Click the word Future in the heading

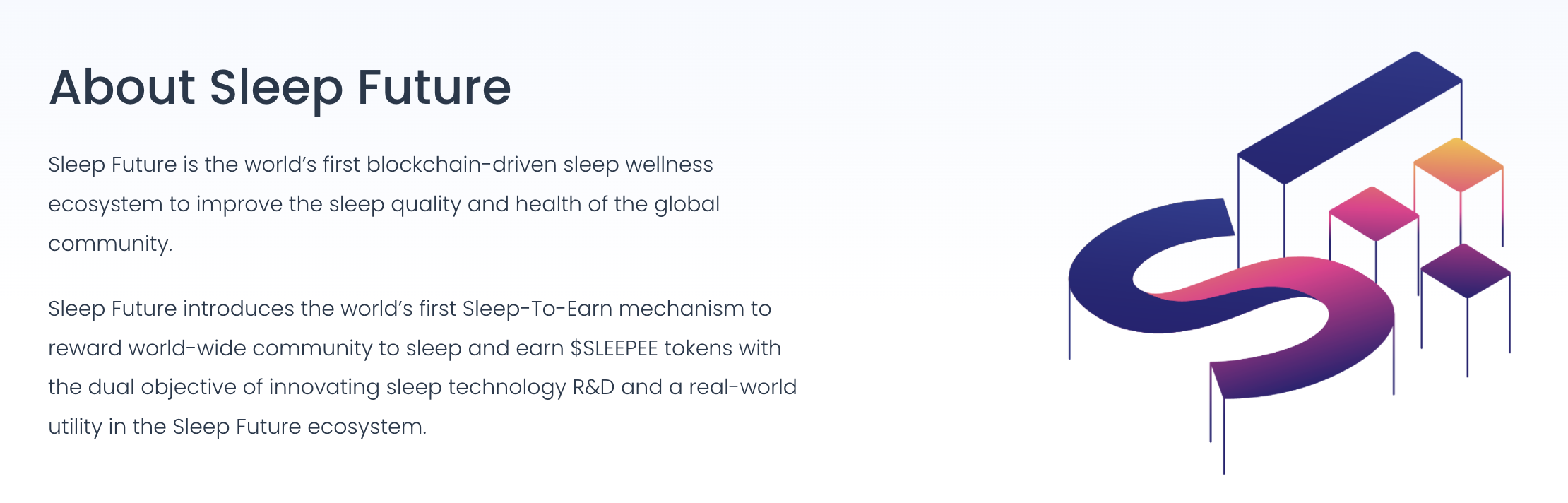click(434, 88)
